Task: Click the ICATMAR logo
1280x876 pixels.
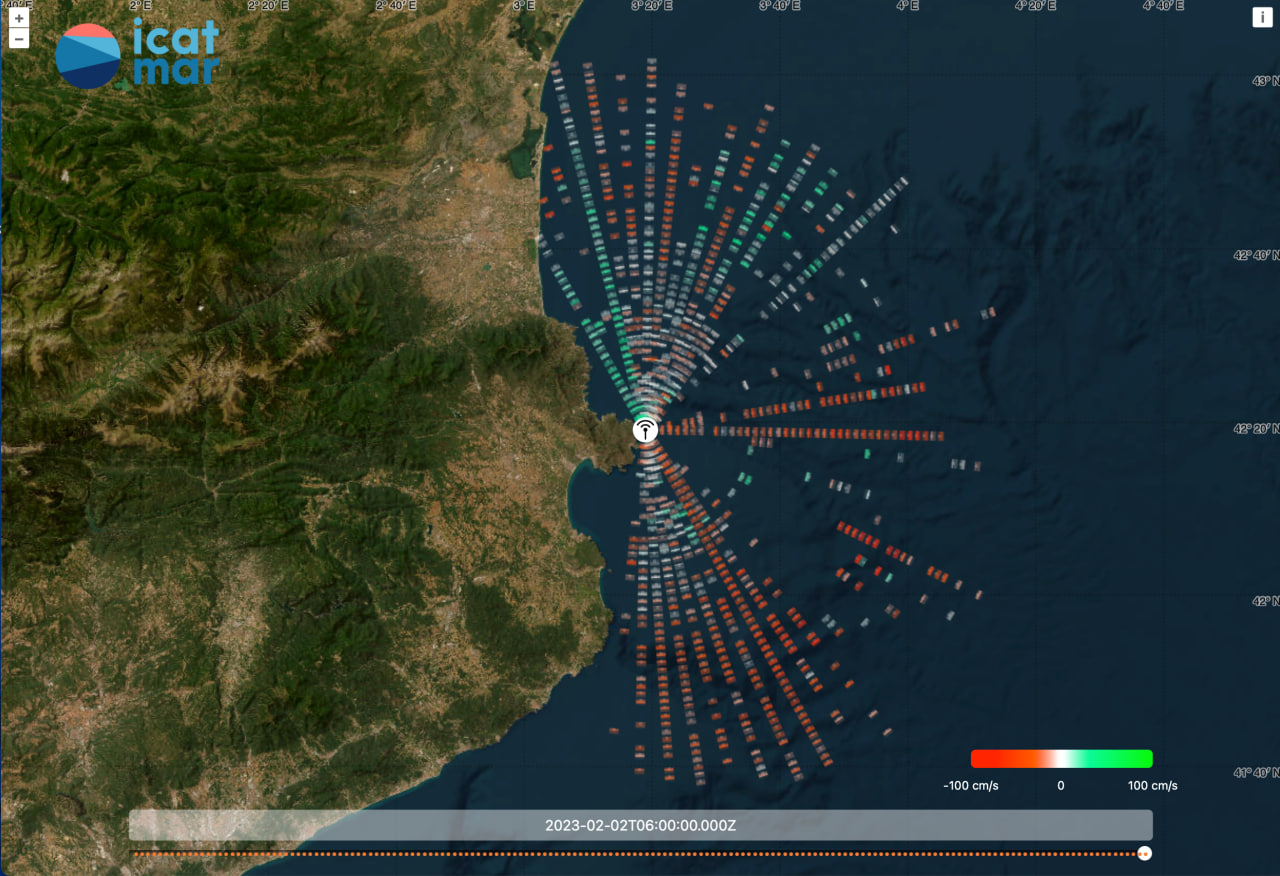Action: (135, 55)
